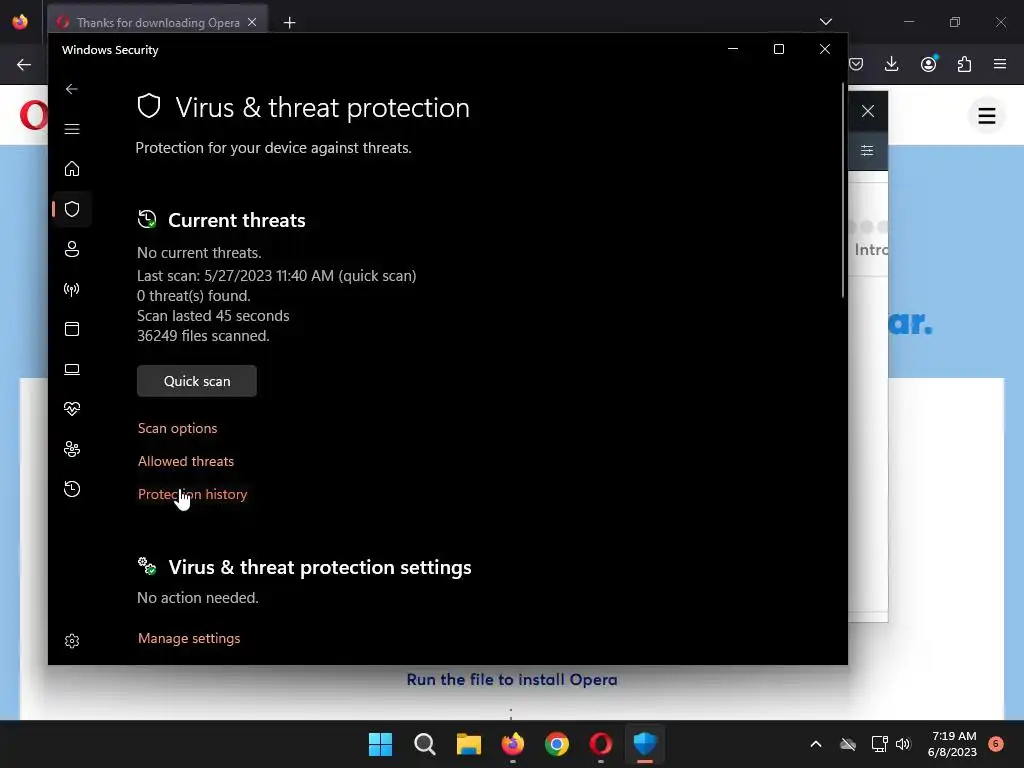Click Windows Security taskbar icon
Image resolution: width=1024 pixels, height=768 pixels.
(x=645, y=744)
